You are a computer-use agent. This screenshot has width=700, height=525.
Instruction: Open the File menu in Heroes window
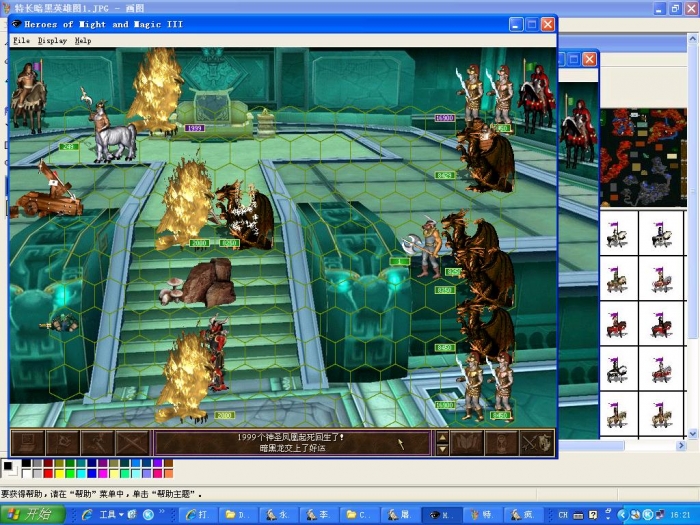pyautogui.click(x=21, y=41)
